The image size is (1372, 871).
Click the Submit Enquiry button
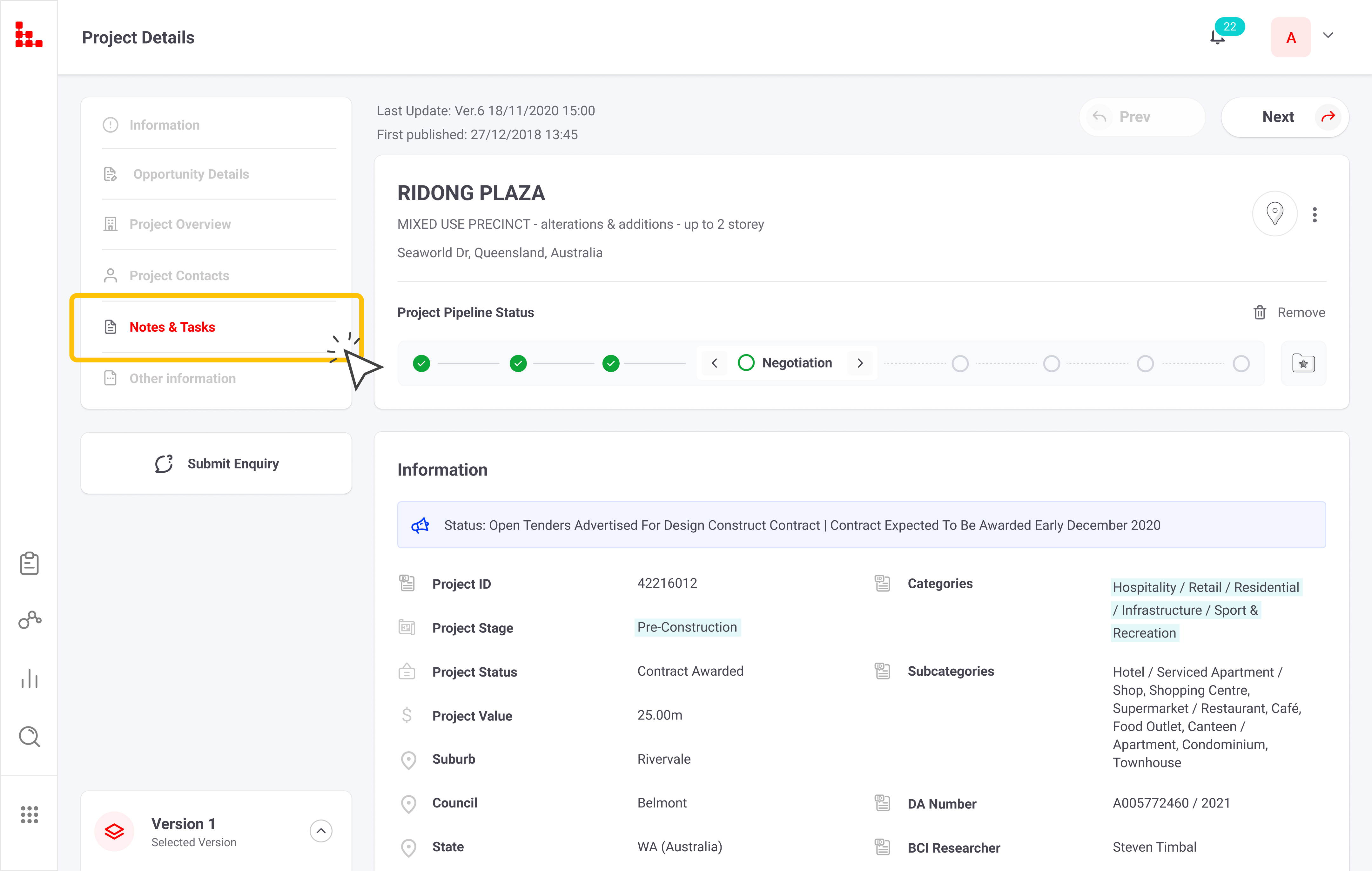tap(217, 463)
